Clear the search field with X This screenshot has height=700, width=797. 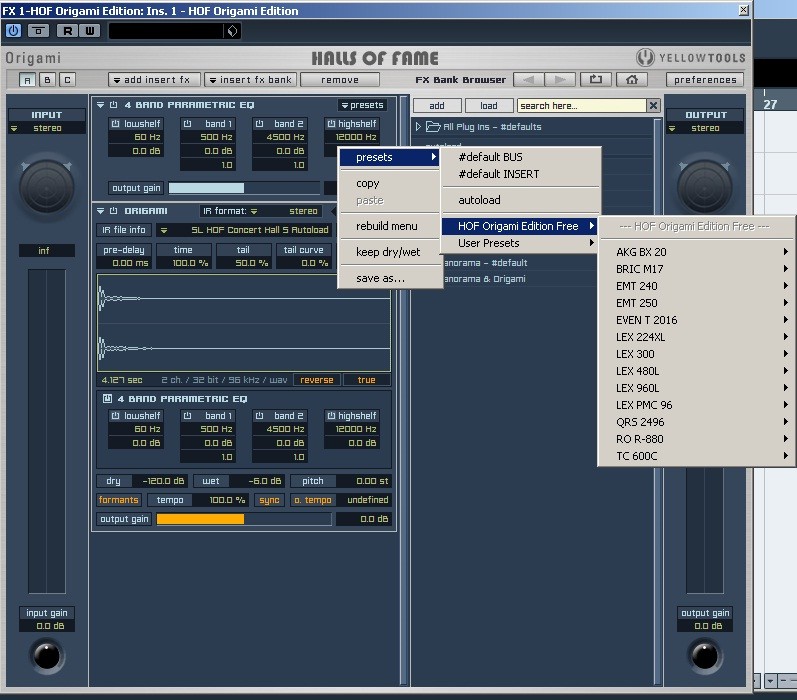coord(654,106)
